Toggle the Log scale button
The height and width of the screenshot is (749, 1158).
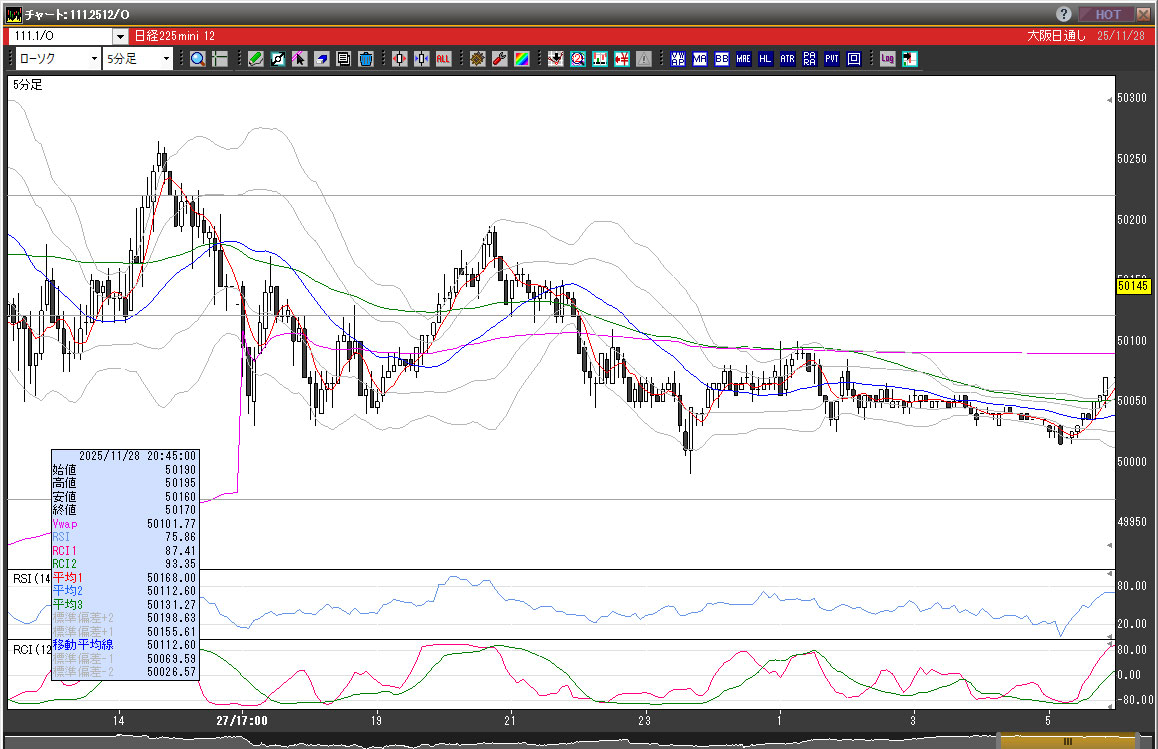click(x=887, y=59)
